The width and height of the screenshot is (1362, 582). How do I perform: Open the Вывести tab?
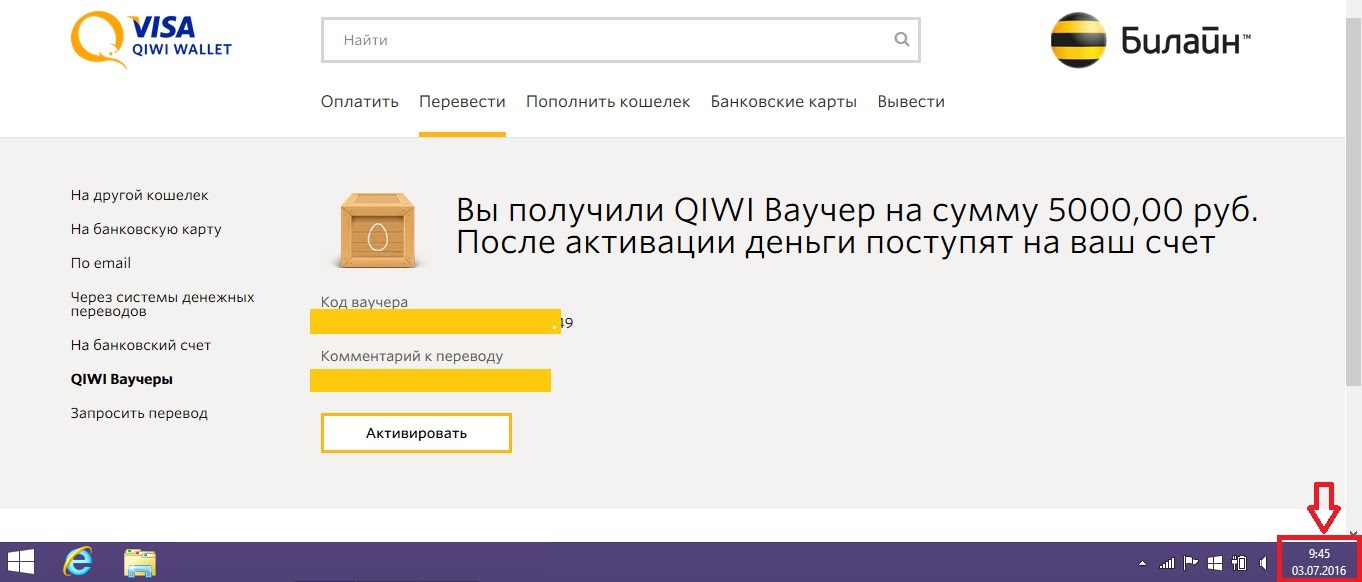(x=911, y=102)
